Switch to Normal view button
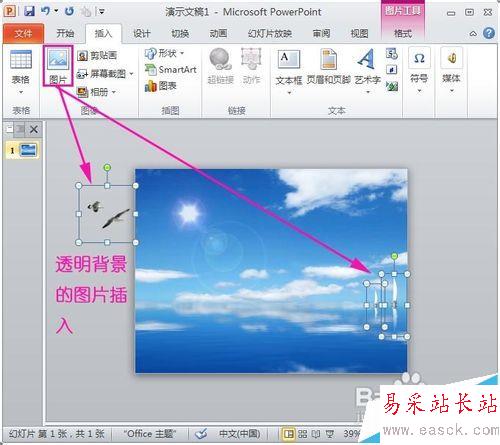This screenshot has height=445, width=500. 288,434
